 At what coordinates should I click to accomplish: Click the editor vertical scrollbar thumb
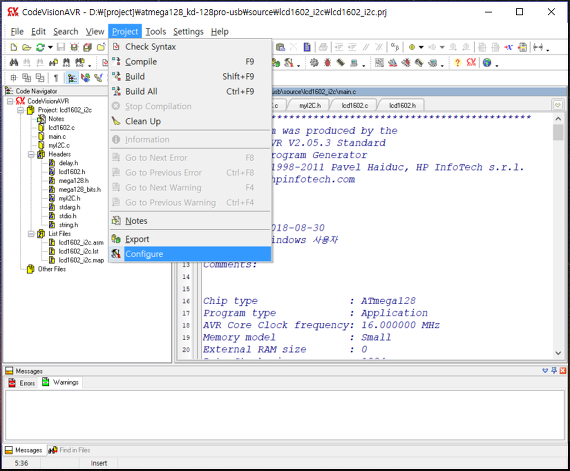tap(558, 132)
